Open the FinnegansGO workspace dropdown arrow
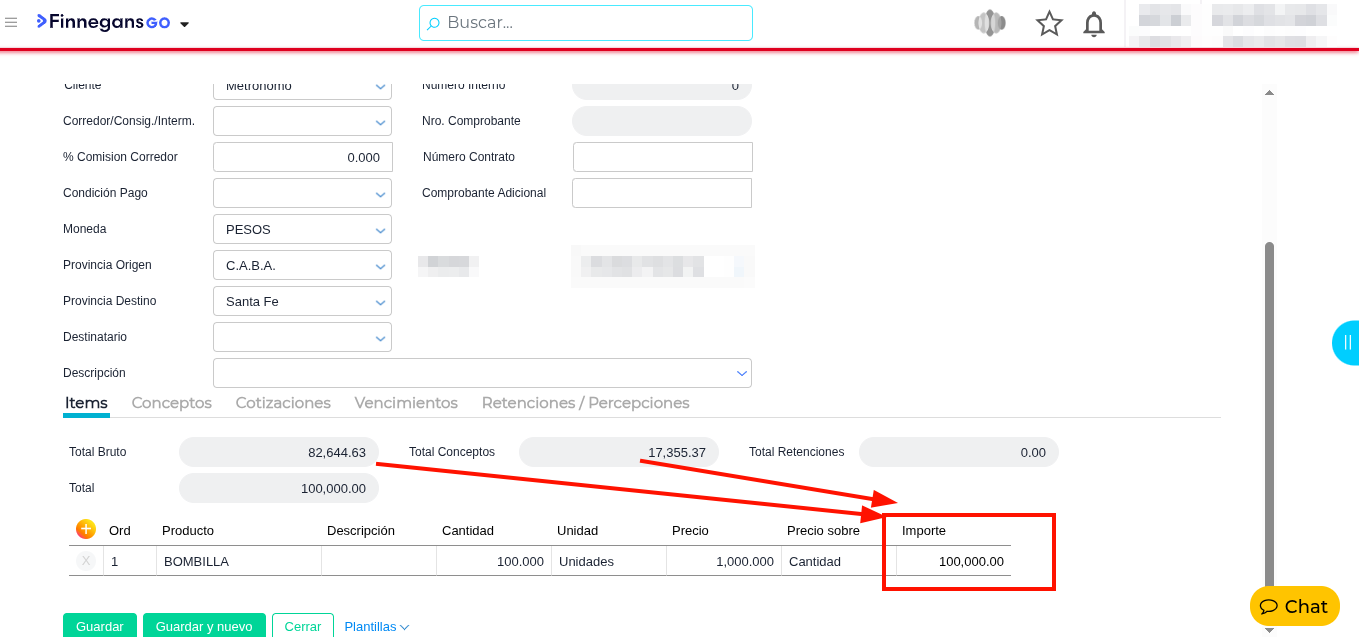Viewport: 1359px width, 637px height. [184, 24]
